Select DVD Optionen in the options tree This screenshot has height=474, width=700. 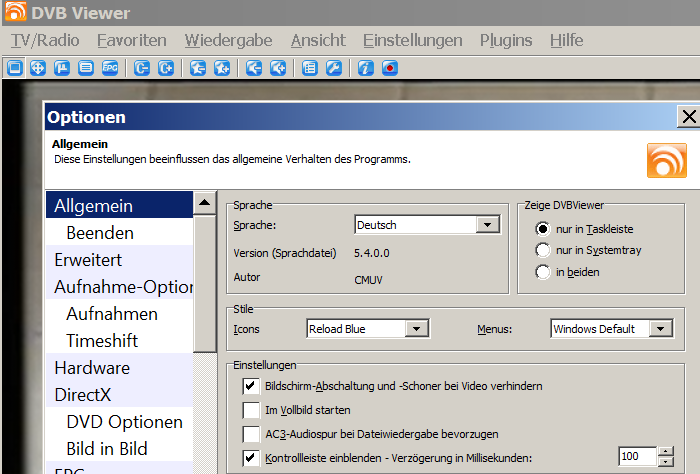[119, 422]
